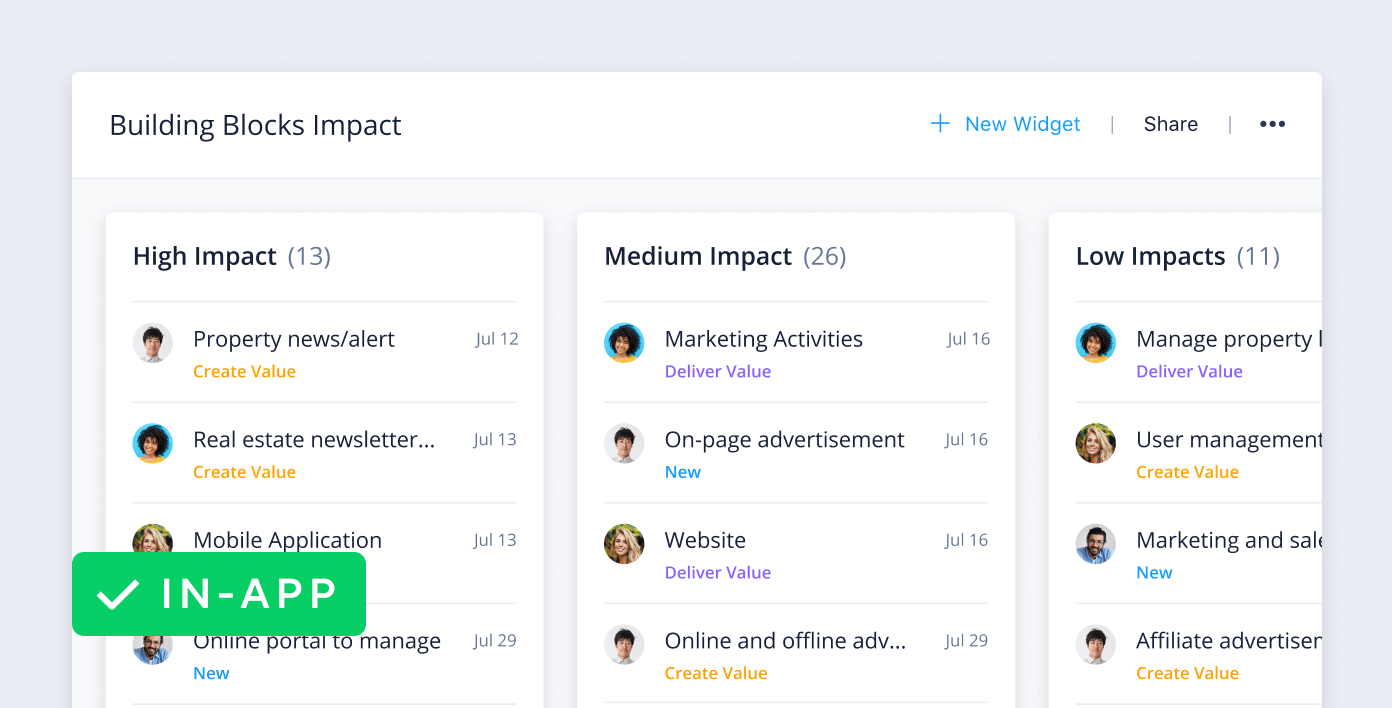Click Create Value tag under Property news/alert

tap(244, 372)
